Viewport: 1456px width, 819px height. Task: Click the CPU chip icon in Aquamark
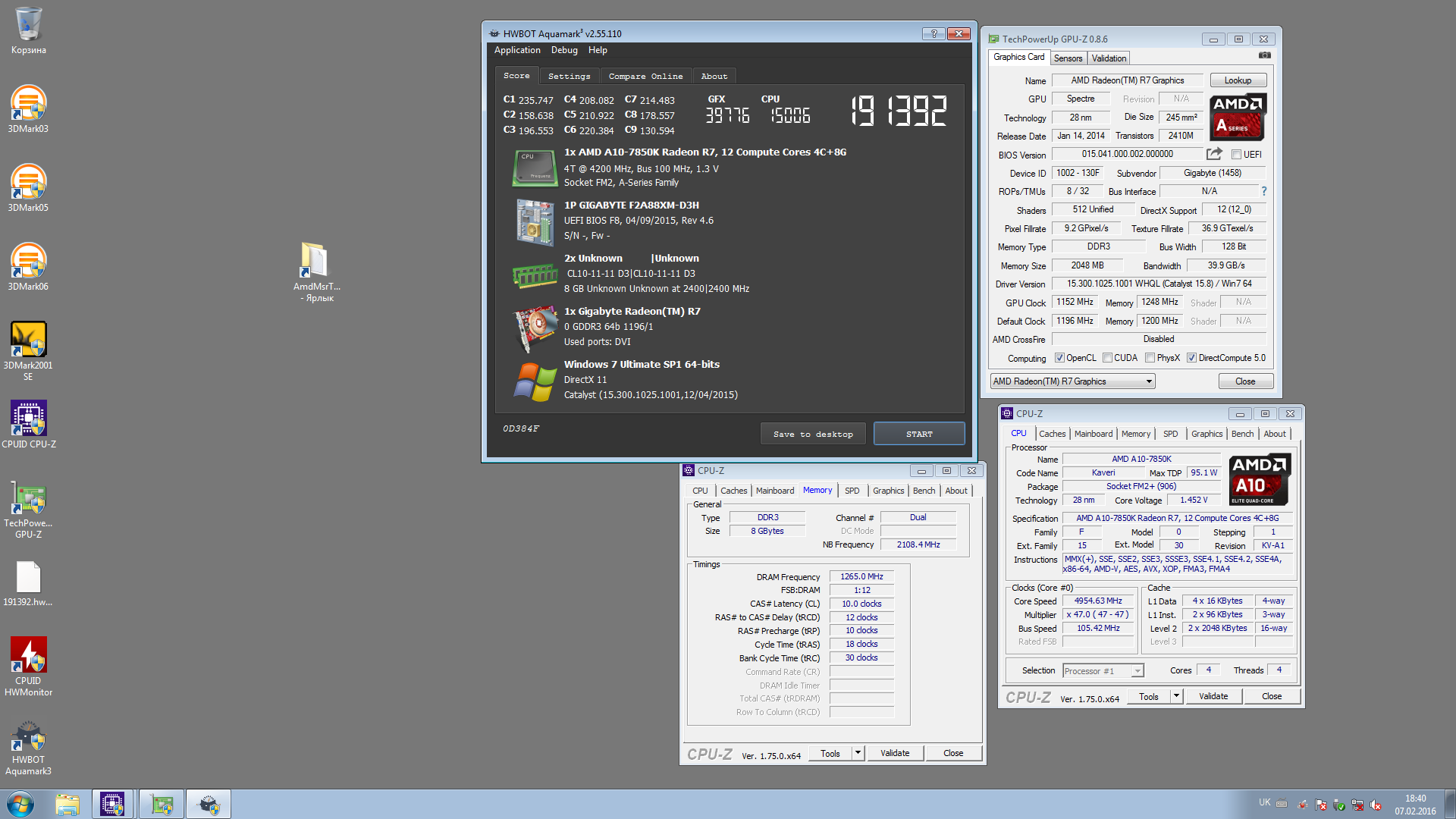[535, 168]
